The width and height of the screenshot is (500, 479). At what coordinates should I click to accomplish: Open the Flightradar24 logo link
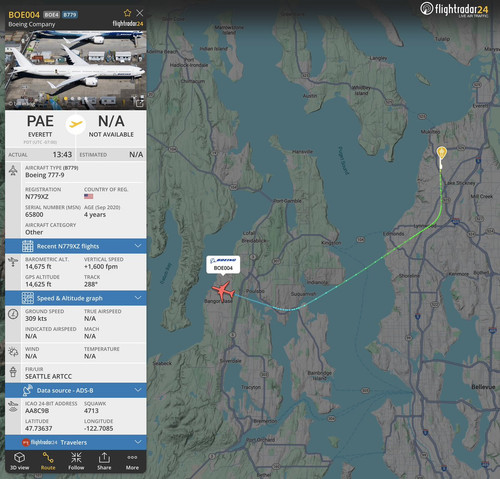454,9
